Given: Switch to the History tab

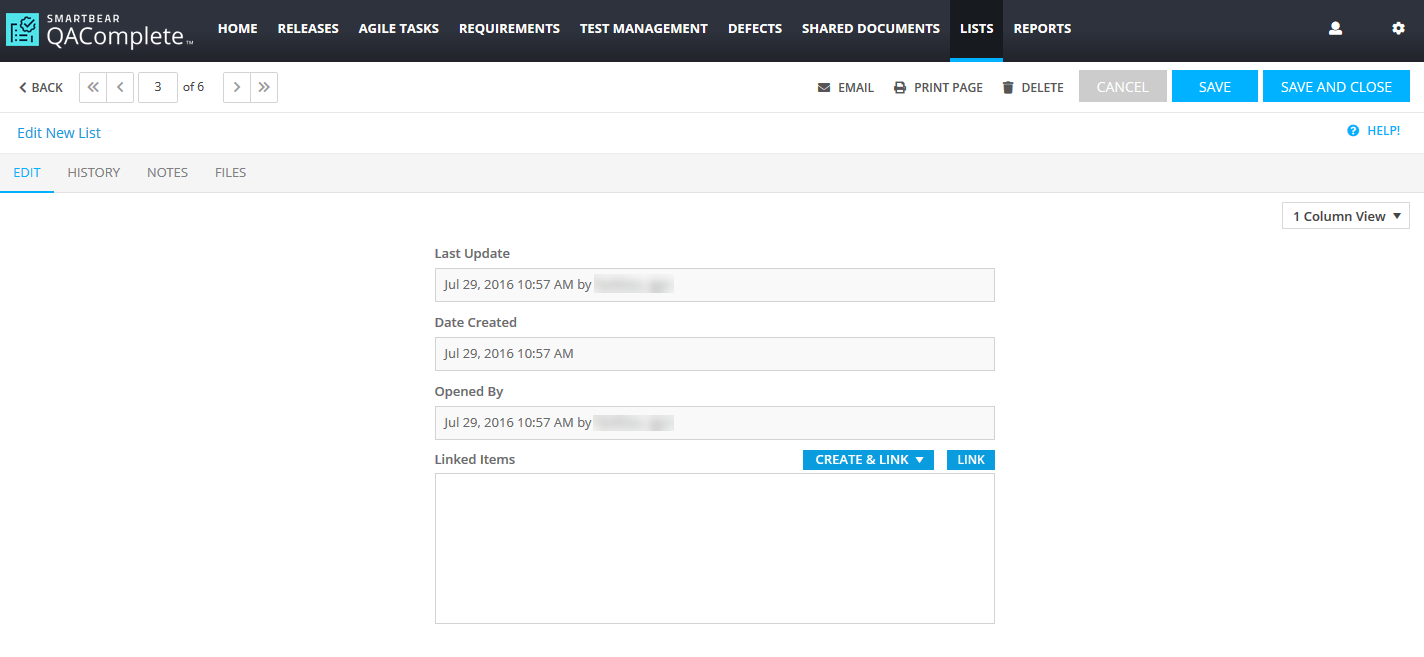Looking at the screenshot, I should (x=94, y=173).
